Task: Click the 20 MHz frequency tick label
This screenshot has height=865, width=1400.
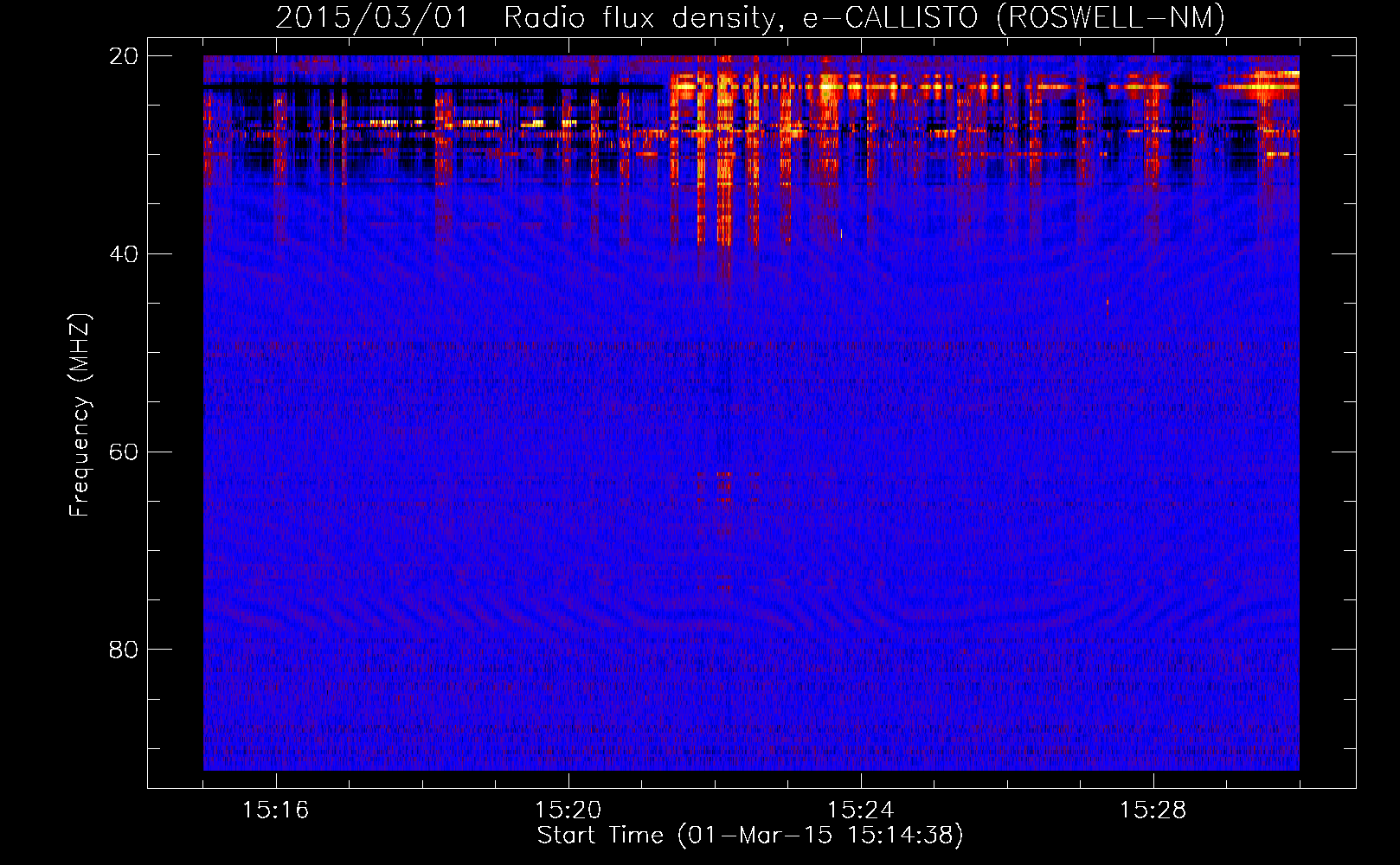Action: pyautogui.click(x=124, y=56)
